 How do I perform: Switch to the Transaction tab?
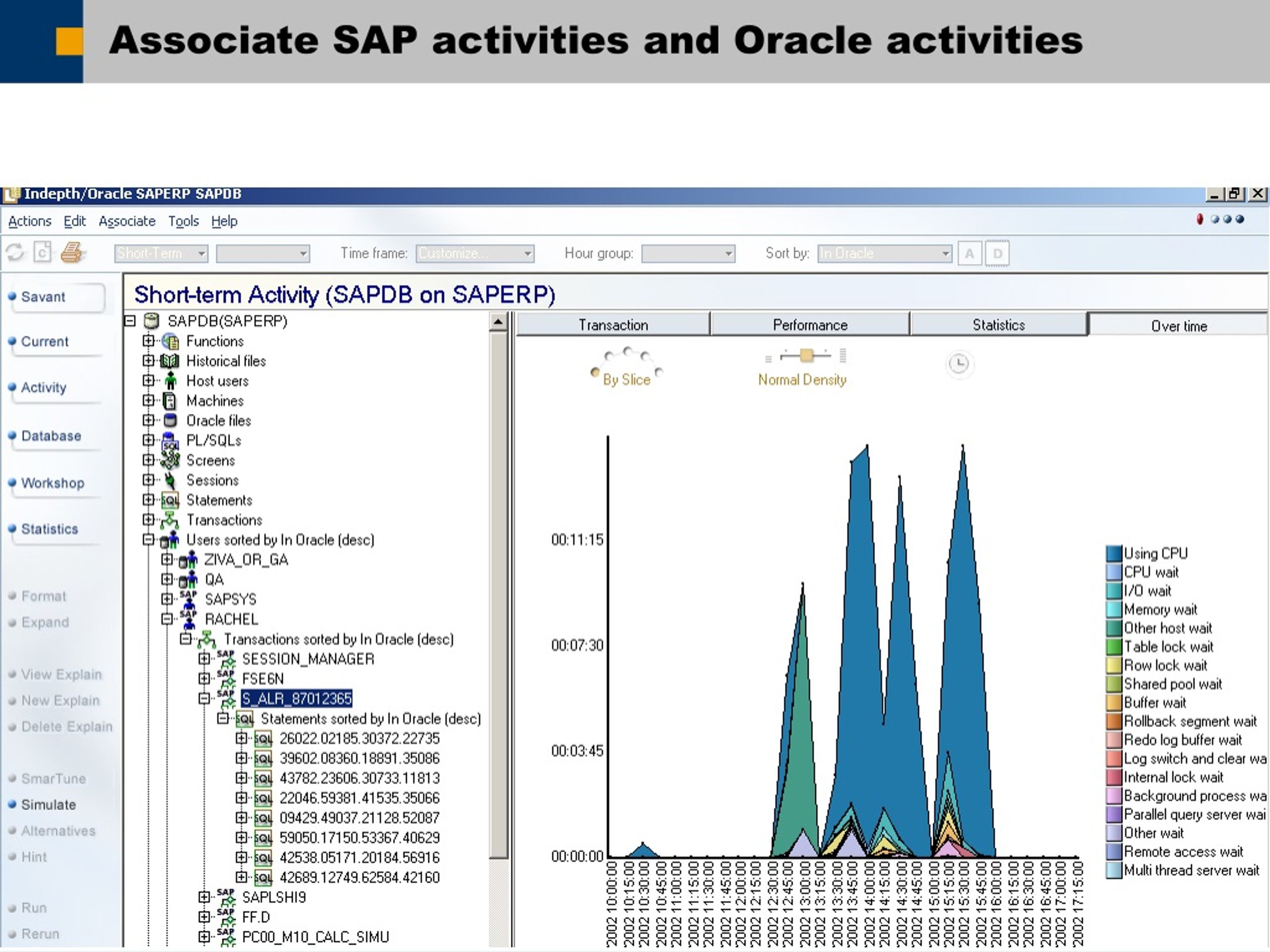613,325
